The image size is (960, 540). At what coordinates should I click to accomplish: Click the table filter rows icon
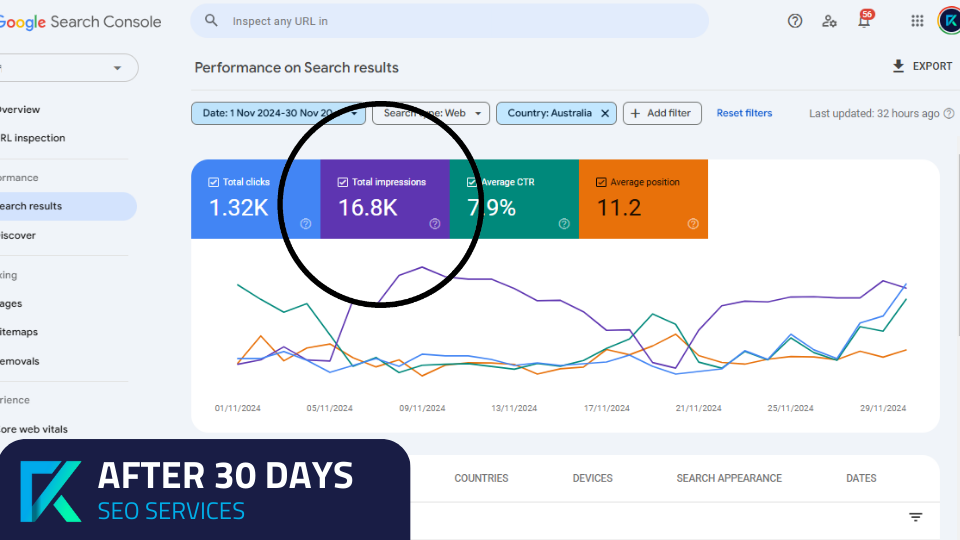(915, 517)
